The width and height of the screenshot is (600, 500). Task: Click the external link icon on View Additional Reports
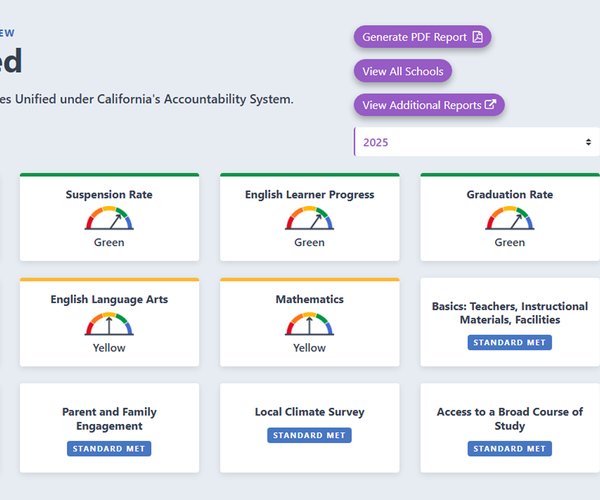[490, 104]
